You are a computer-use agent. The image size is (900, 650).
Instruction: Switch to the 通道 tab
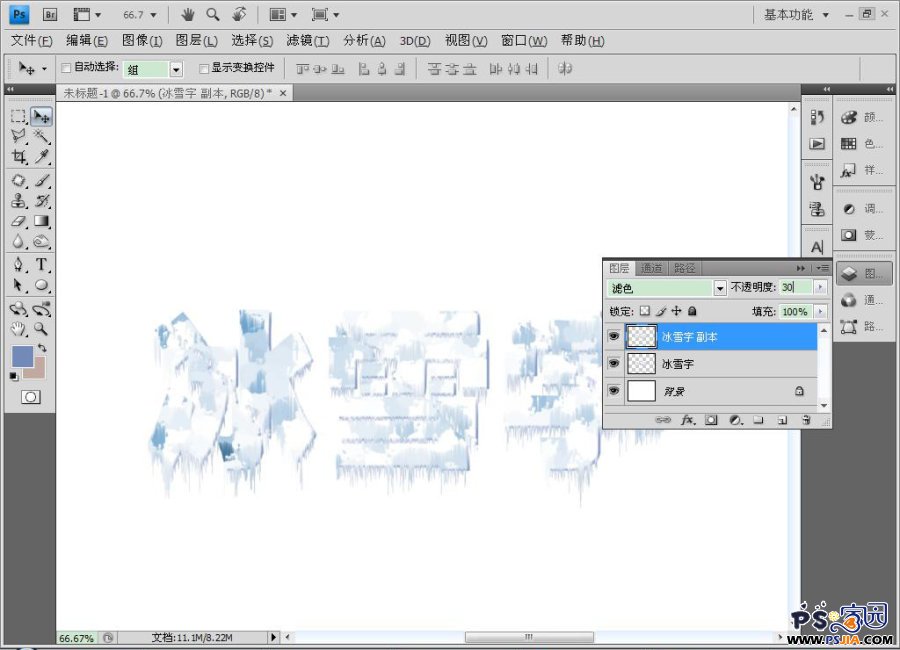pyautogui.click(x=652, y=268)
